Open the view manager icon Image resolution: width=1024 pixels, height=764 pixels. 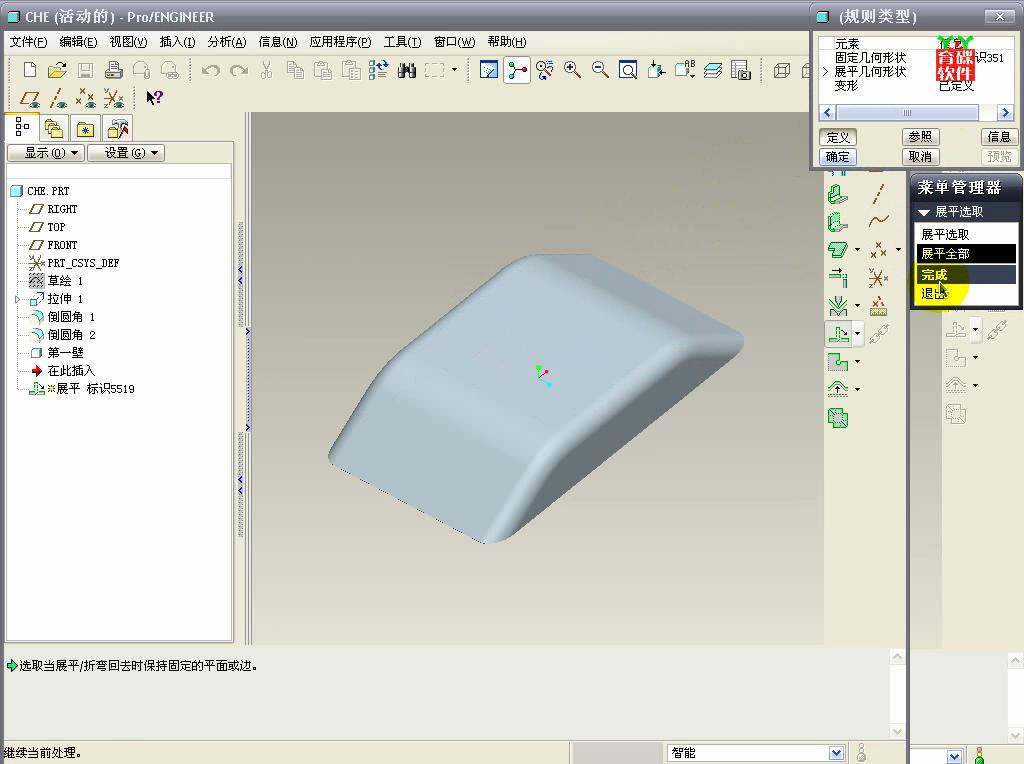[x=741, y=70]
